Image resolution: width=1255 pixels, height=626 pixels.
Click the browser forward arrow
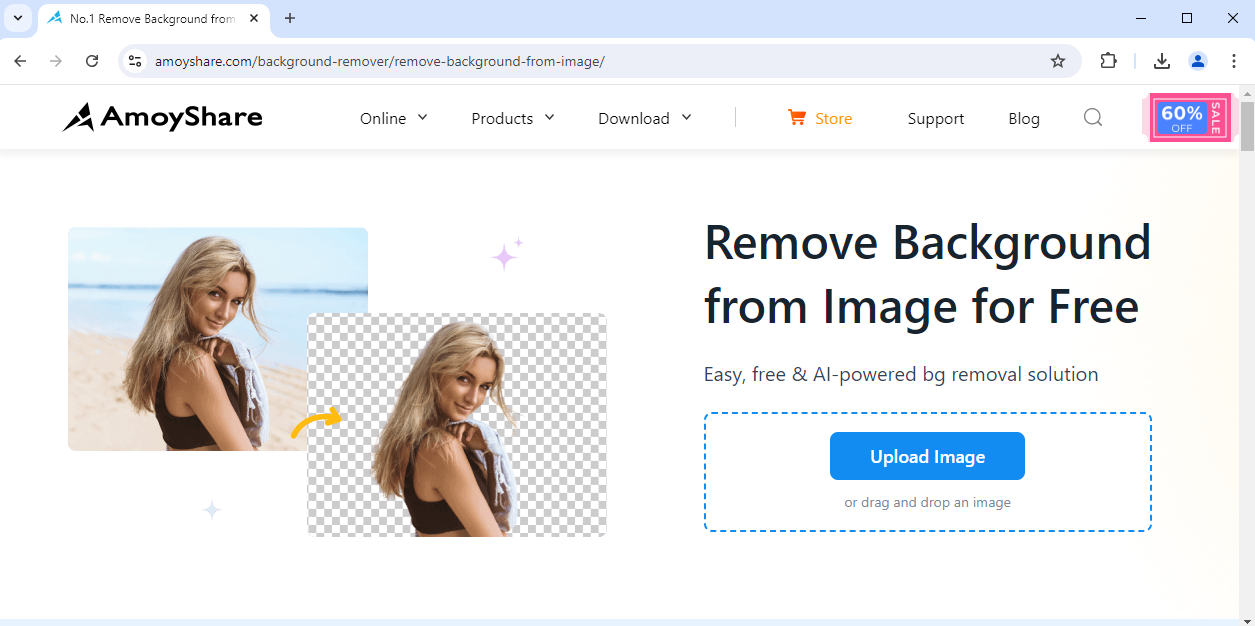[56, 61]
